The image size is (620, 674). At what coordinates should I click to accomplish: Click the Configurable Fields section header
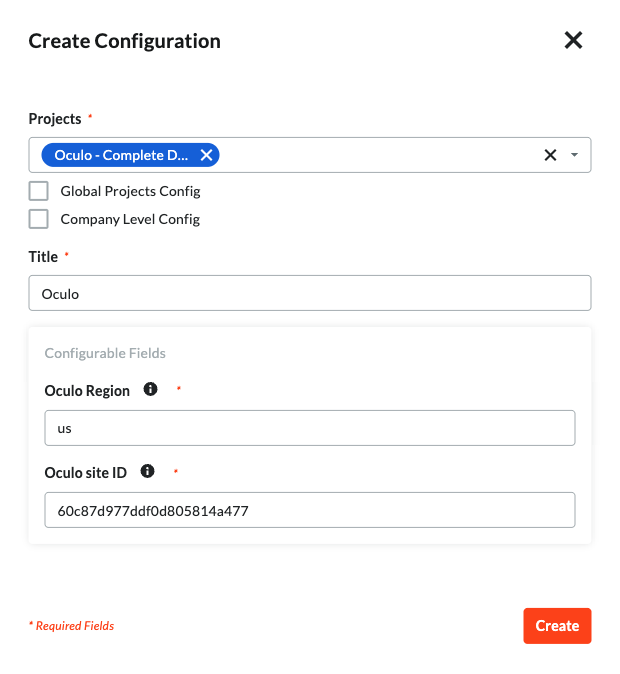tap(105, 353)
